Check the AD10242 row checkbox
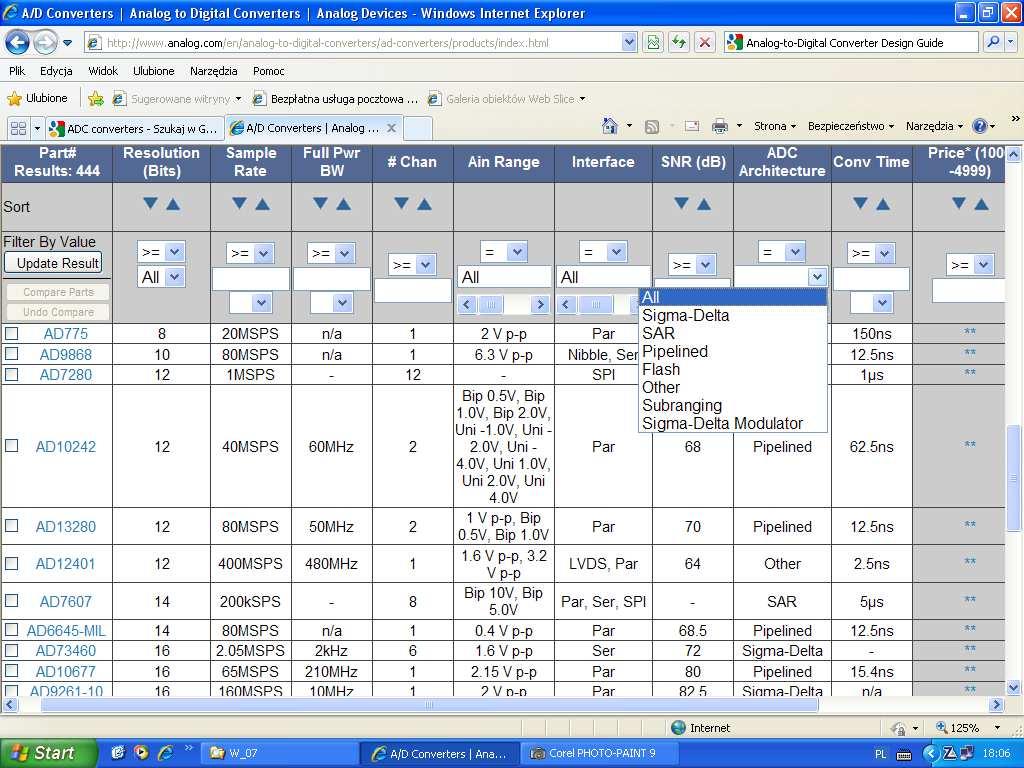The width and height of the screenshot is (1024, 768). click(12, 445)
